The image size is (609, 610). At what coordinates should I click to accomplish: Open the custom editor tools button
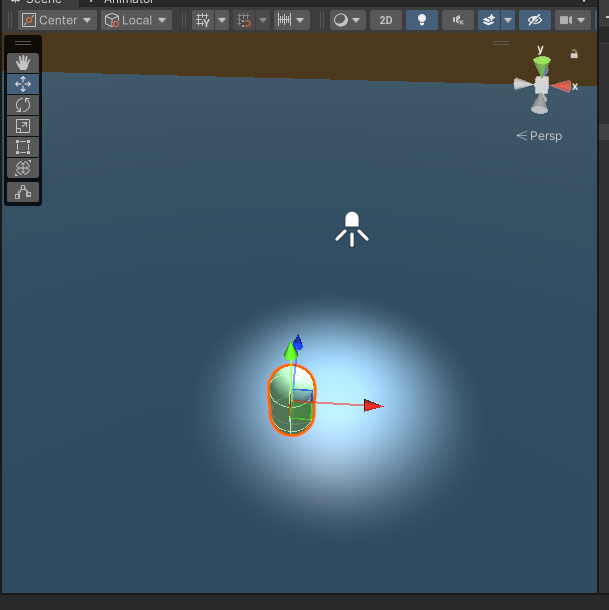(x=23, y=192)
